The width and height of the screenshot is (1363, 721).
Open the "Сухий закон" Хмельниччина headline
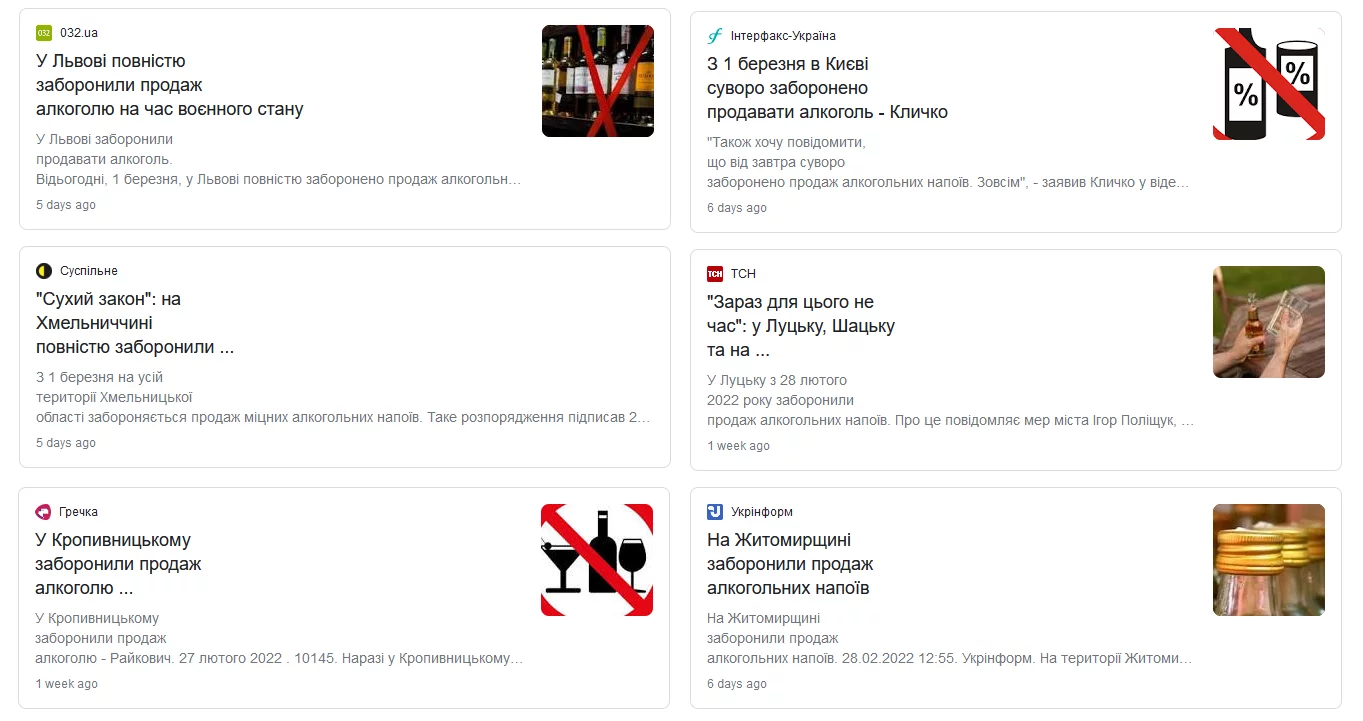[135, 323]
